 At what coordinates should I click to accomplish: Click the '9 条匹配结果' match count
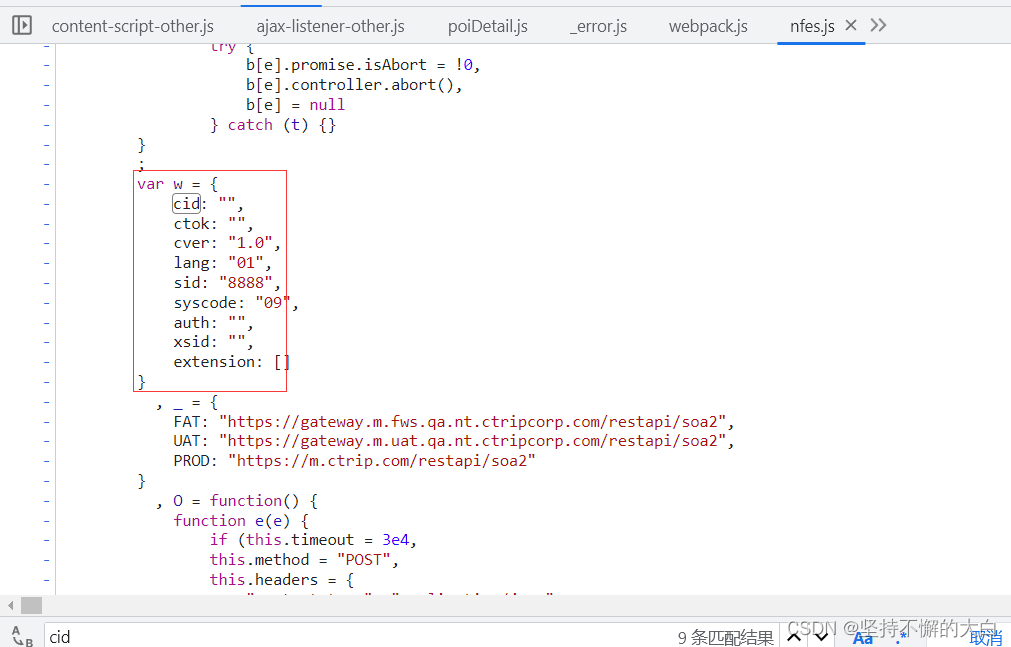click(x=725, y=638)
